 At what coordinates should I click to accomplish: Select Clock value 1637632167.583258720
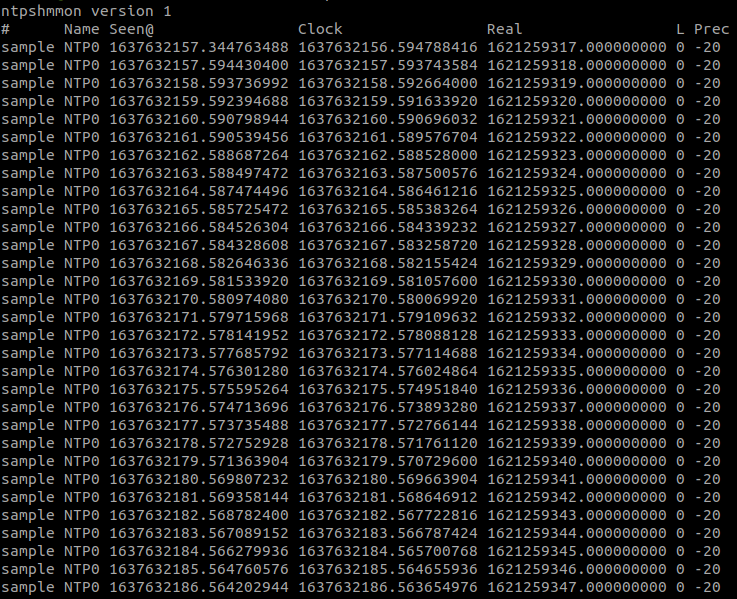coord(388,245)
